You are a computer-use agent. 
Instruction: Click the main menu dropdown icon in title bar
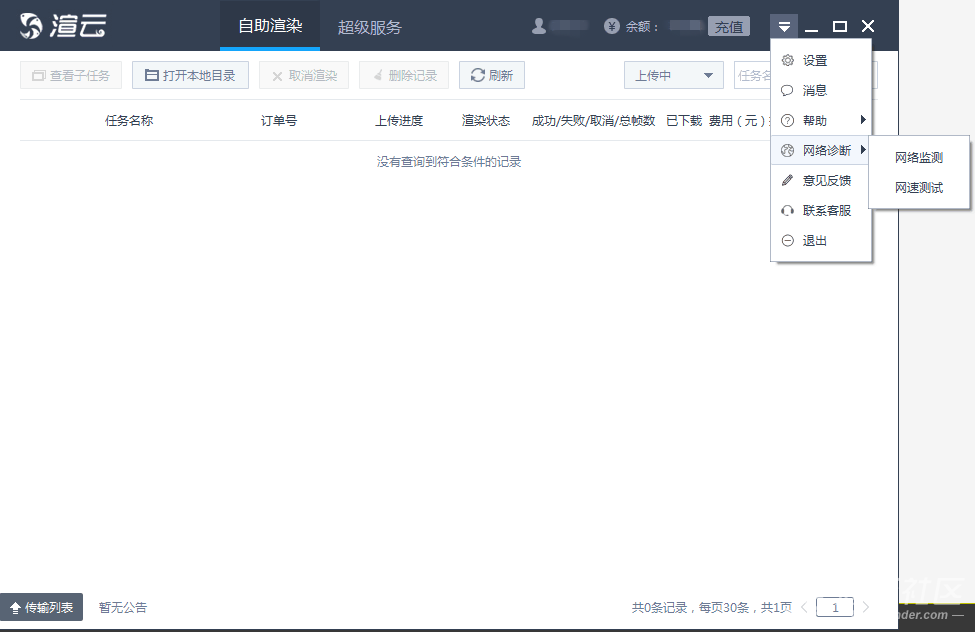[x=785, y=26]
